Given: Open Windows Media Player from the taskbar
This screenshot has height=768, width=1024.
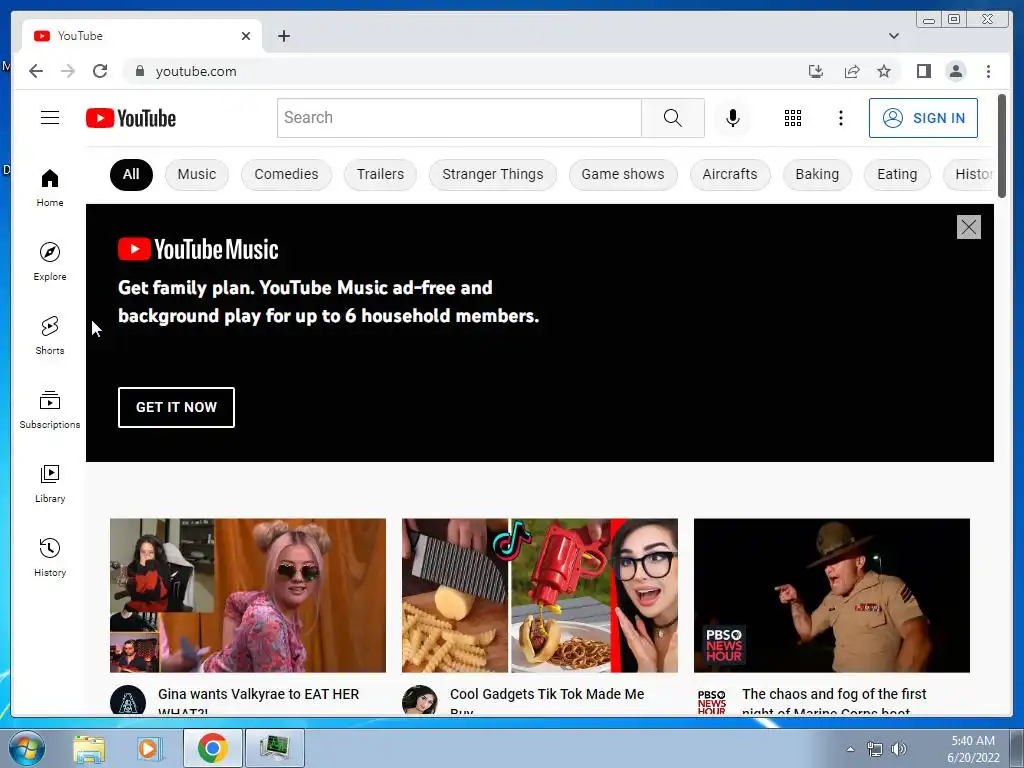Looking at the screenshot, I should (149, 748).
